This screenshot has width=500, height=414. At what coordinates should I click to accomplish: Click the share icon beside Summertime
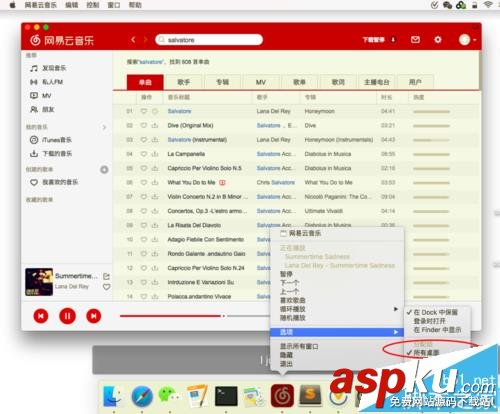tap(106, 276)
